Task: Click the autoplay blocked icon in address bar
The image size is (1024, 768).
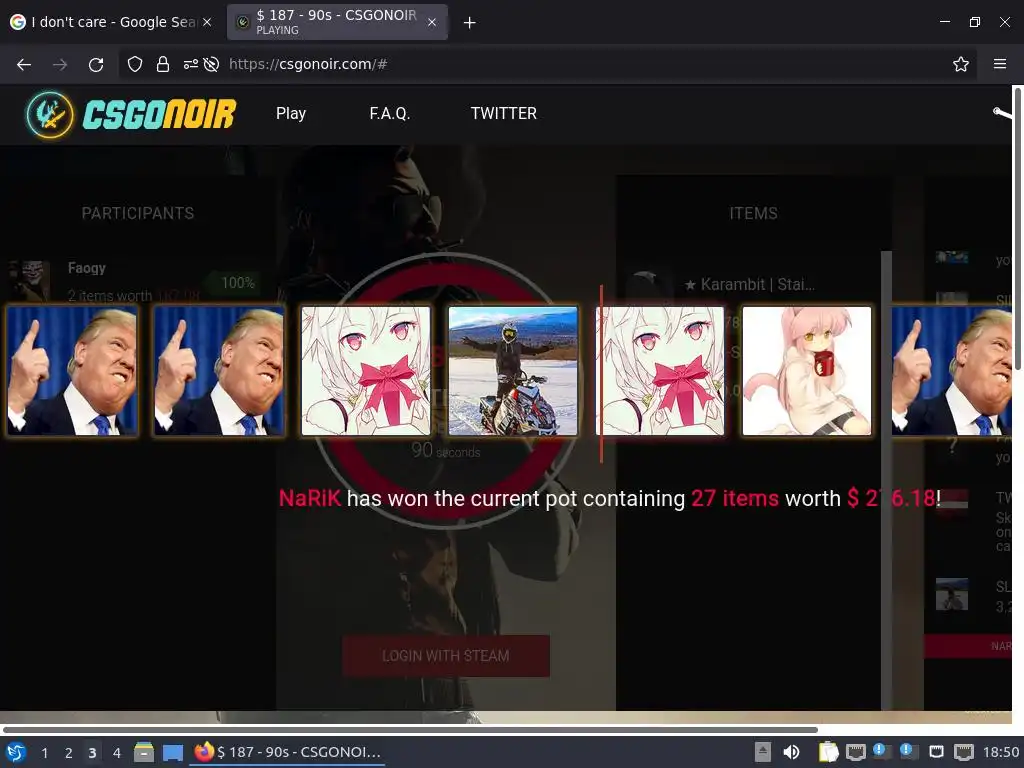Action: point(211,64)
